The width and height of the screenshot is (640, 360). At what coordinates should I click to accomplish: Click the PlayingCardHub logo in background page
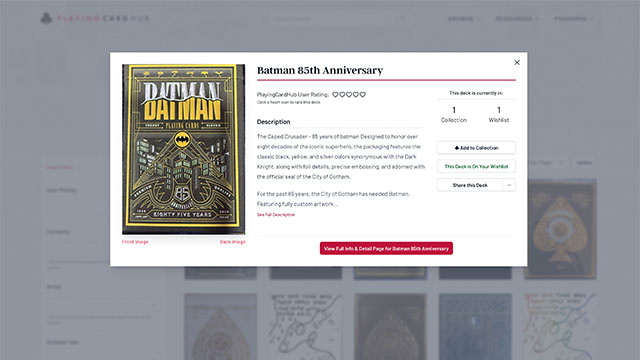pos(95,18)
